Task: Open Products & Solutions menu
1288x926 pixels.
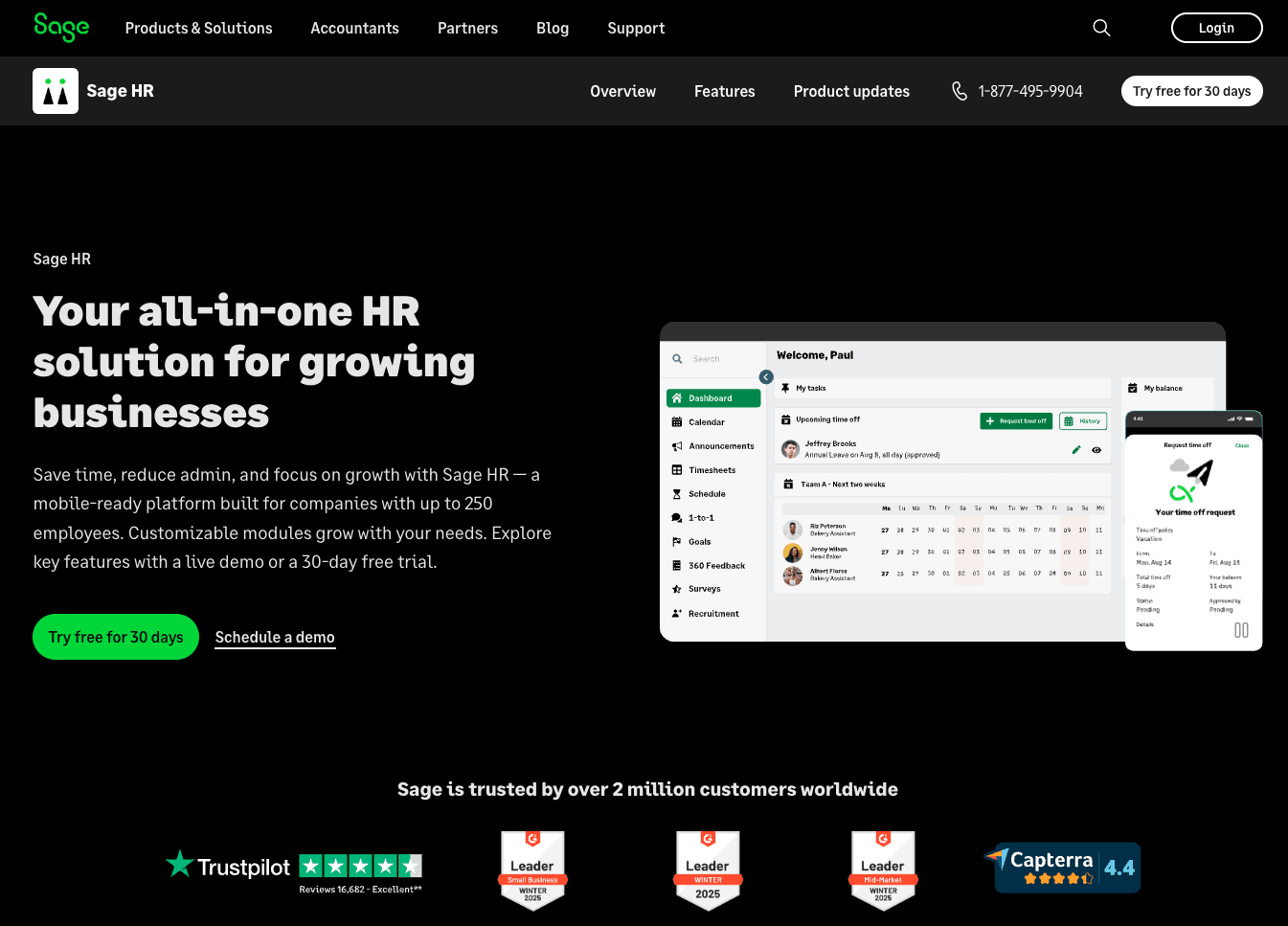Action: [198, 28]
